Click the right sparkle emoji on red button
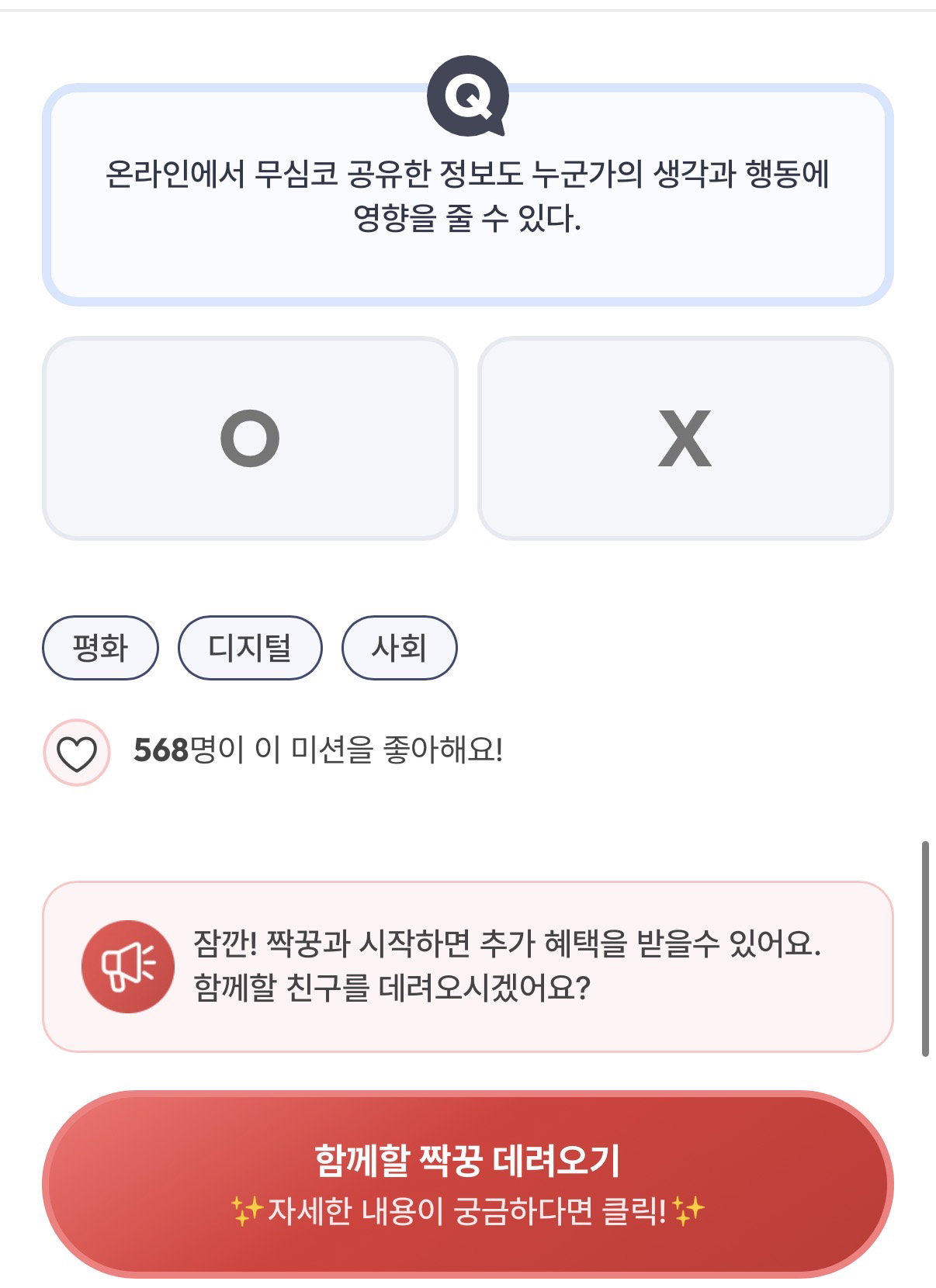 pyautogui.click(x=688, y=1210)
